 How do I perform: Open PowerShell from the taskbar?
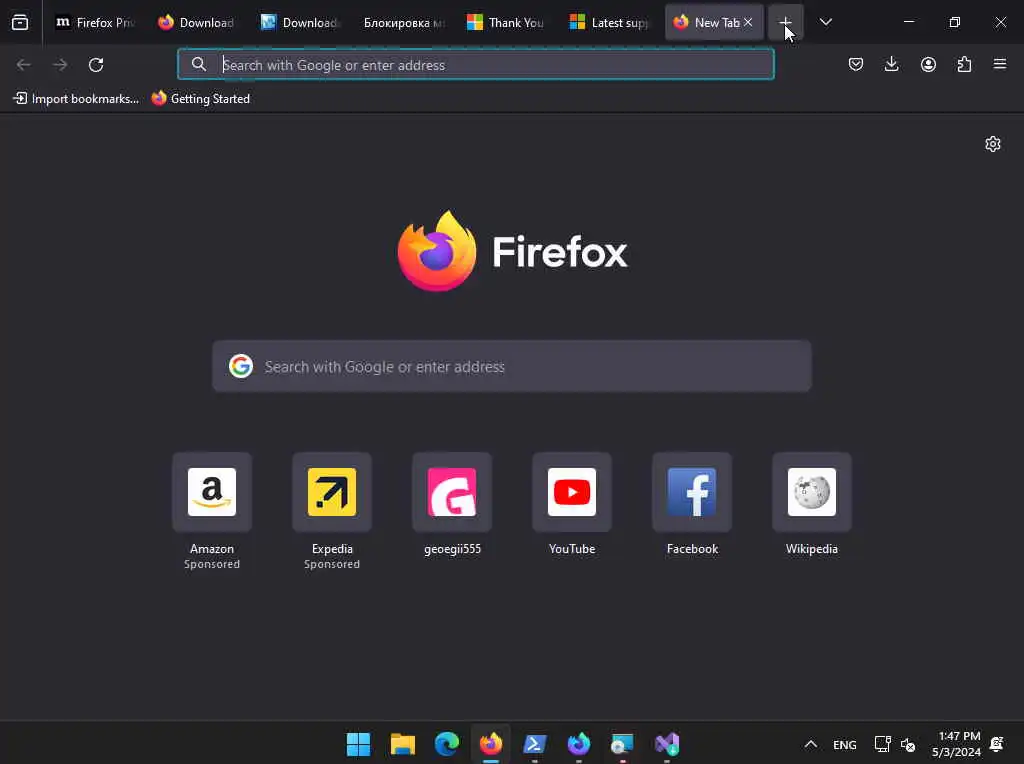point(535,744)
